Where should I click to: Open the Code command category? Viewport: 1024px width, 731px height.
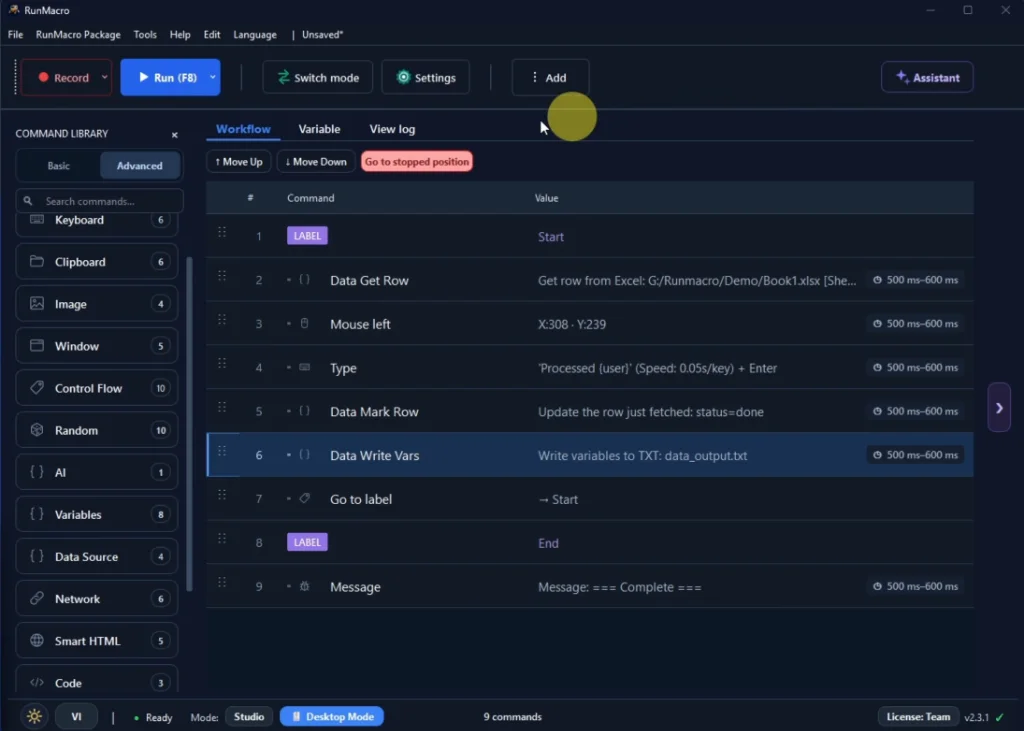(97, 681)
